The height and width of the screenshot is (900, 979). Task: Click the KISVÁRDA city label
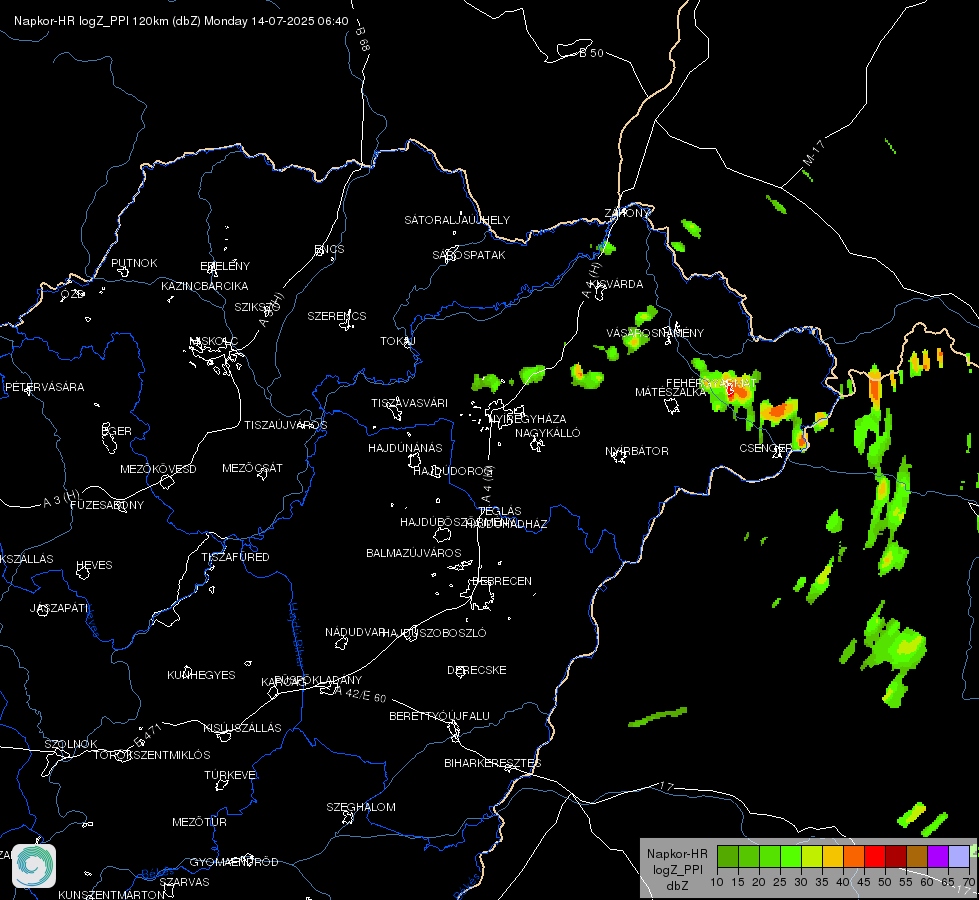pos(616,284)
